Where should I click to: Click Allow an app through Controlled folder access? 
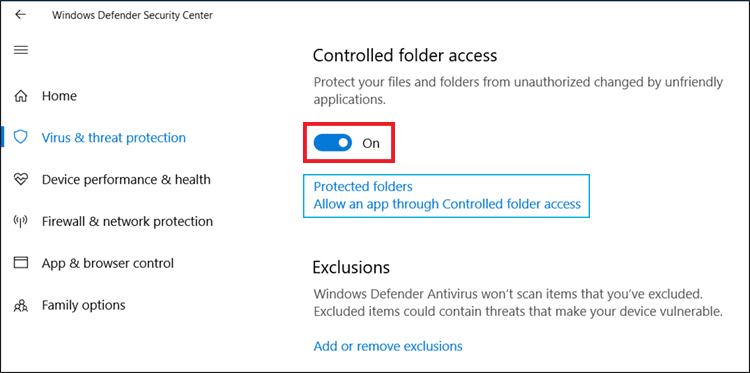447,204
